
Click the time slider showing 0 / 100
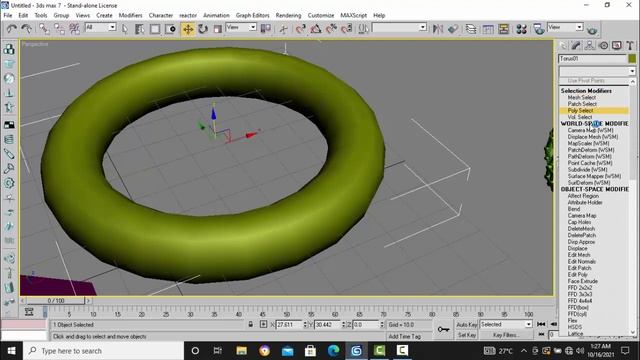tap(56, 301)
